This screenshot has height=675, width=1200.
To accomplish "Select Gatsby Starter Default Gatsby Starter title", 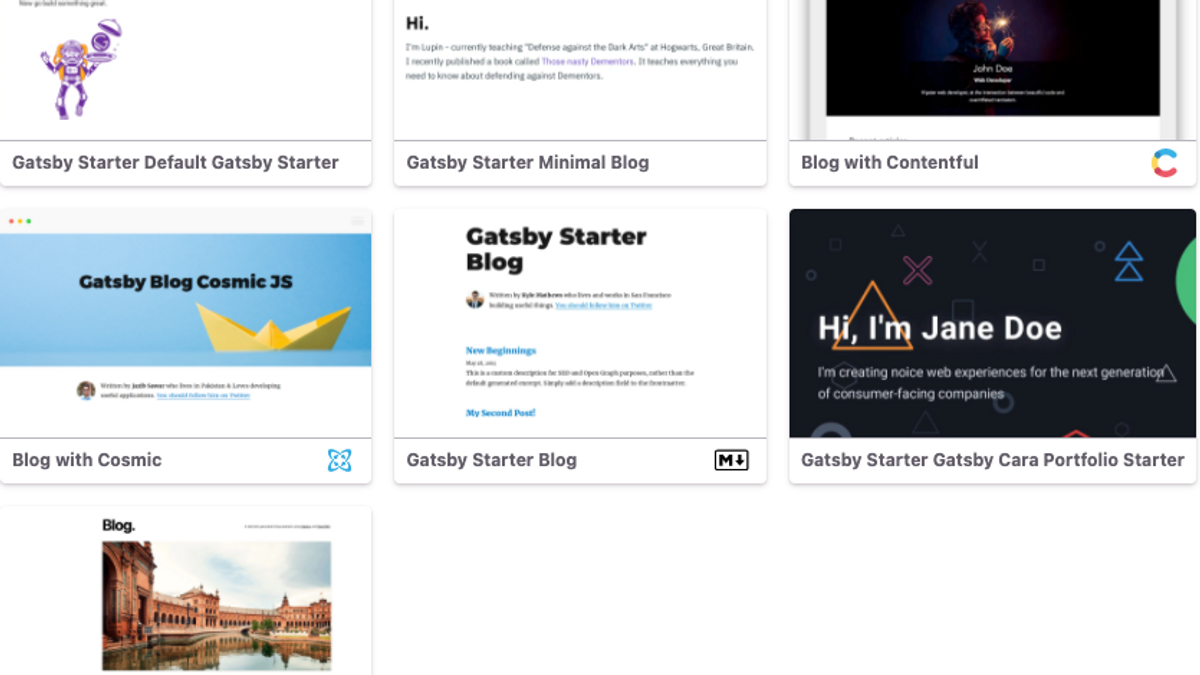I will (175, 162).
